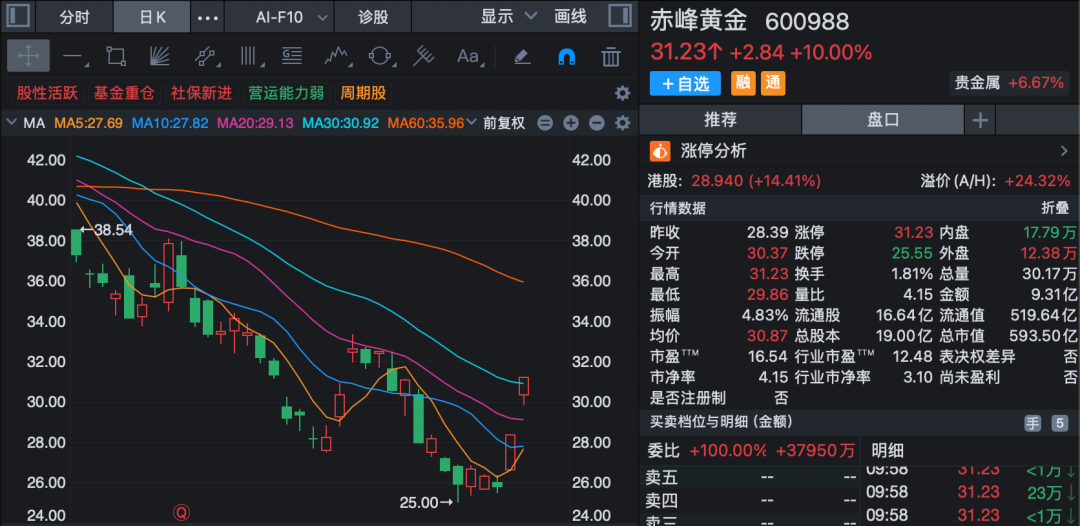Switch to the 推荐 tab
This screenshot has height=526, width=1080.
720,120
